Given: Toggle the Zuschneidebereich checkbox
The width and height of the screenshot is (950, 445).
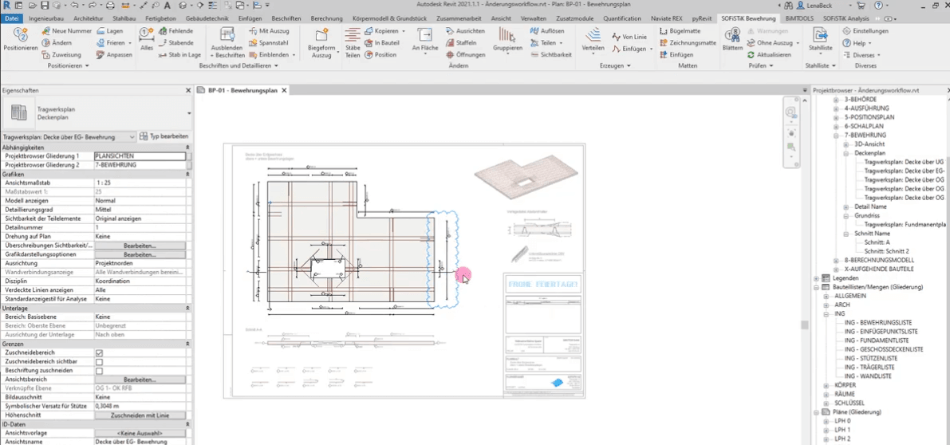Looking at the screenshot, I should point(99,353).
